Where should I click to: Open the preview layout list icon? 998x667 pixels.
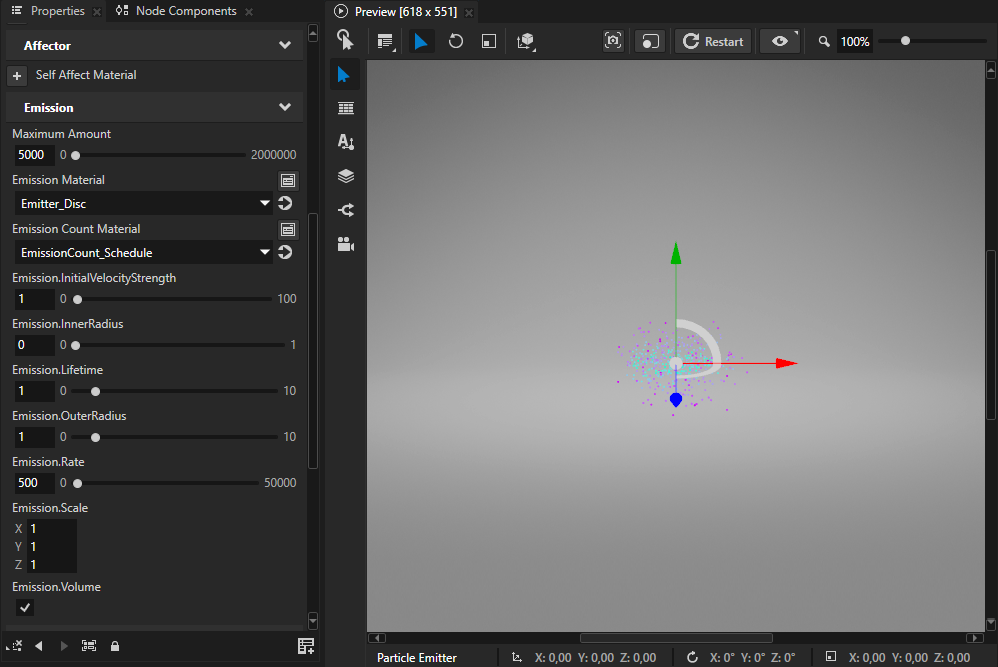point(385,41)
